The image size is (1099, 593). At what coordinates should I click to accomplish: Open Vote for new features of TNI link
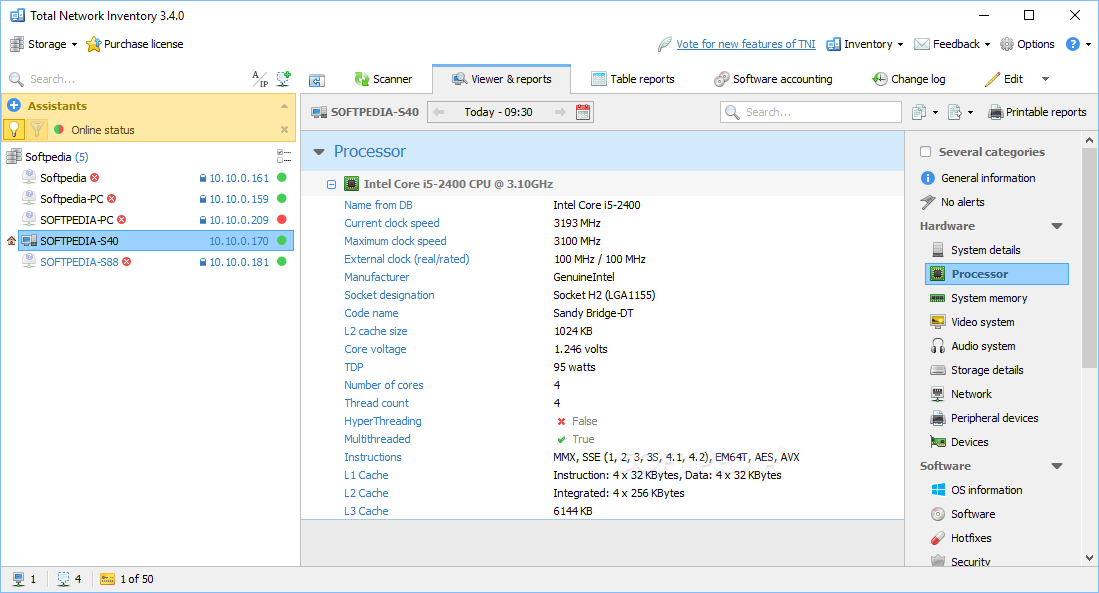pos(746,44)
